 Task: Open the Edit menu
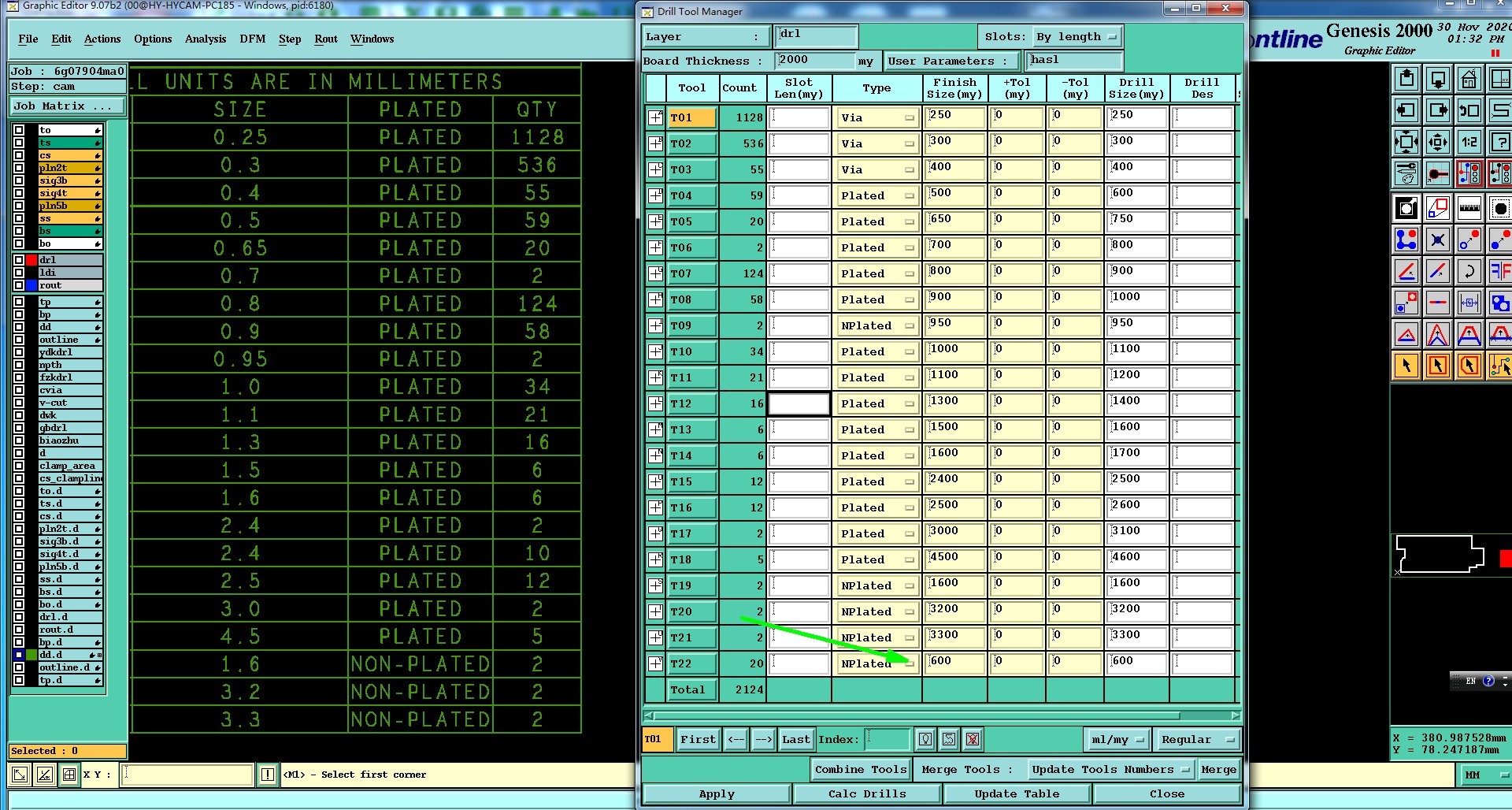[x=61, y=39]
